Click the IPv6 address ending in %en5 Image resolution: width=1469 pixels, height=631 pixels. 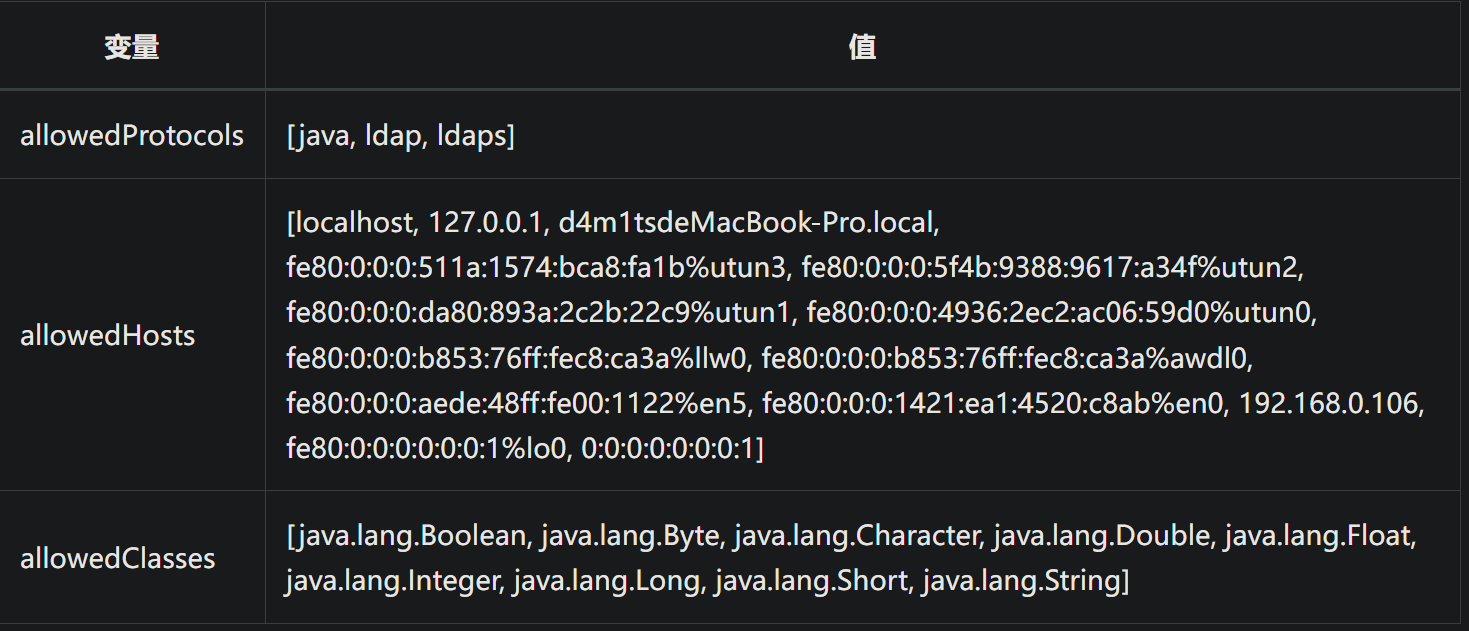(516, 403)
